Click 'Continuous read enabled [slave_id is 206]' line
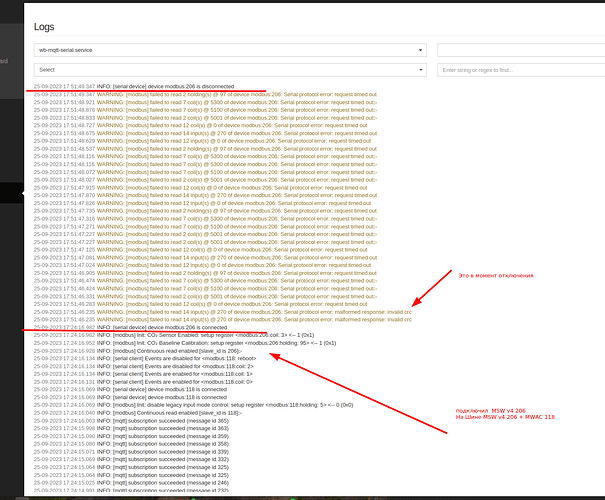The width and height of the screenshot is (605, 500). 138,351
